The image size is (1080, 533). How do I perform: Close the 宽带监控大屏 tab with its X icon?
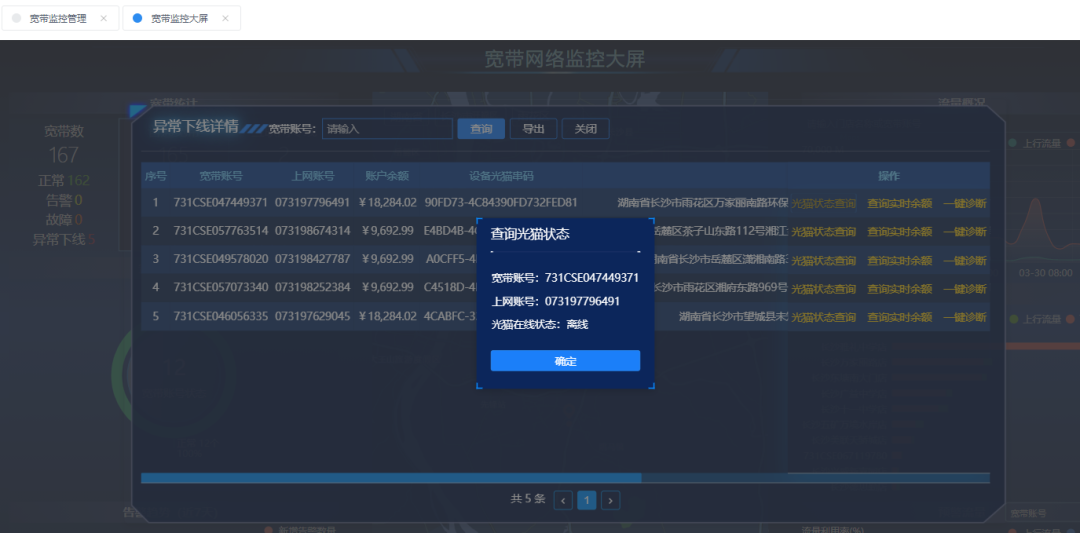tap(225, 18)
